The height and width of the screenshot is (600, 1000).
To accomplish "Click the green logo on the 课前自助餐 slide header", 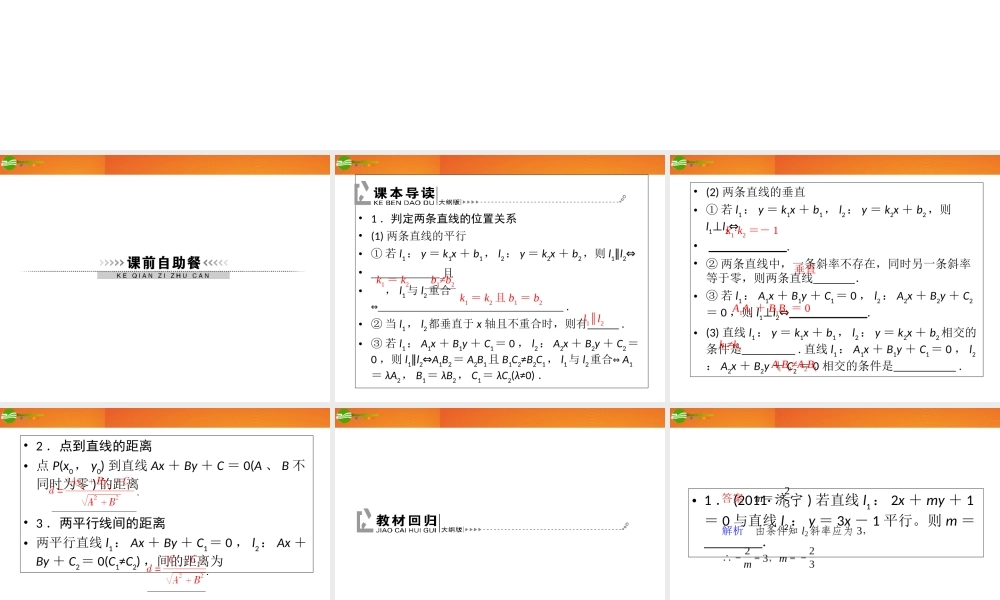I will coord(9,163).
